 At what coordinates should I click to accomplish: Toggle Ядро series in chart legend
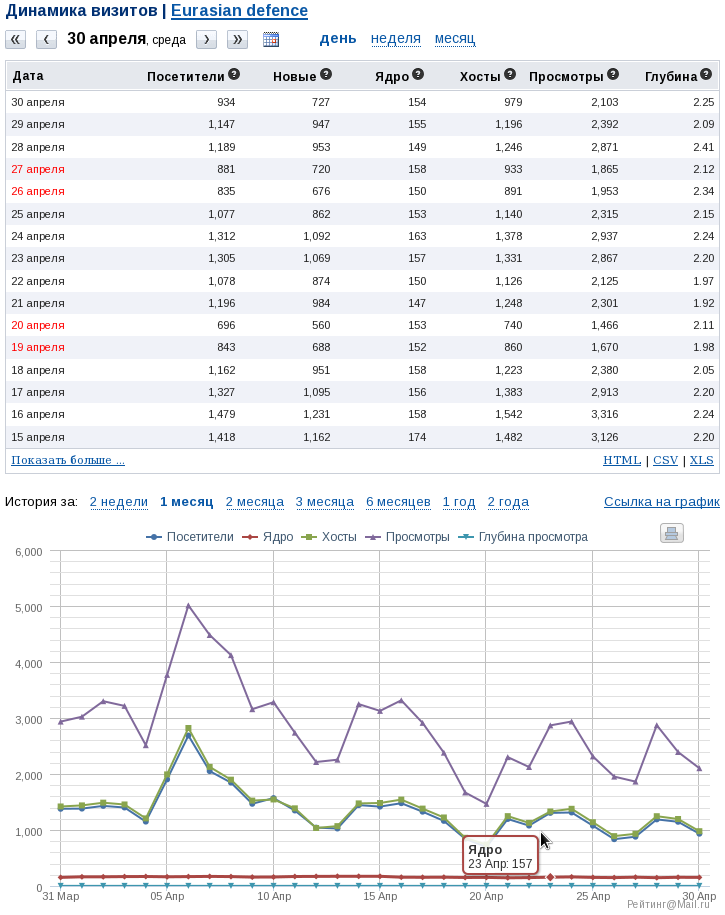267,537
